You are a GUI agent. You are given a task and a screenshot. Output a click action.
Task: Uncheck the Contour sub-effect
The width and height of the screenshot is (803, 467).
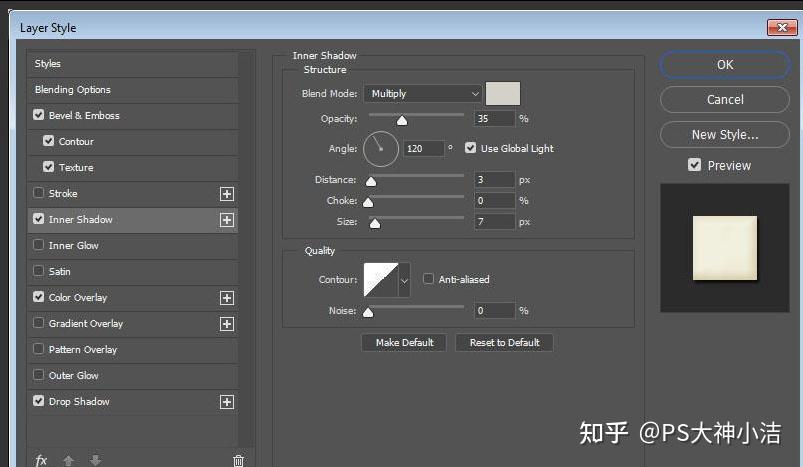coord(49,141)
